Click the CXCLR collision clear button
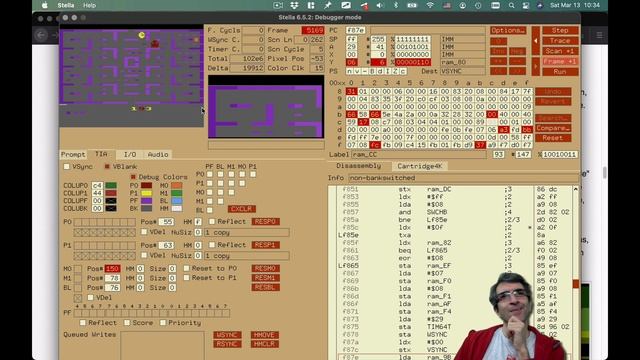This screenshot has width=640, height=360. tap(242, 209)
